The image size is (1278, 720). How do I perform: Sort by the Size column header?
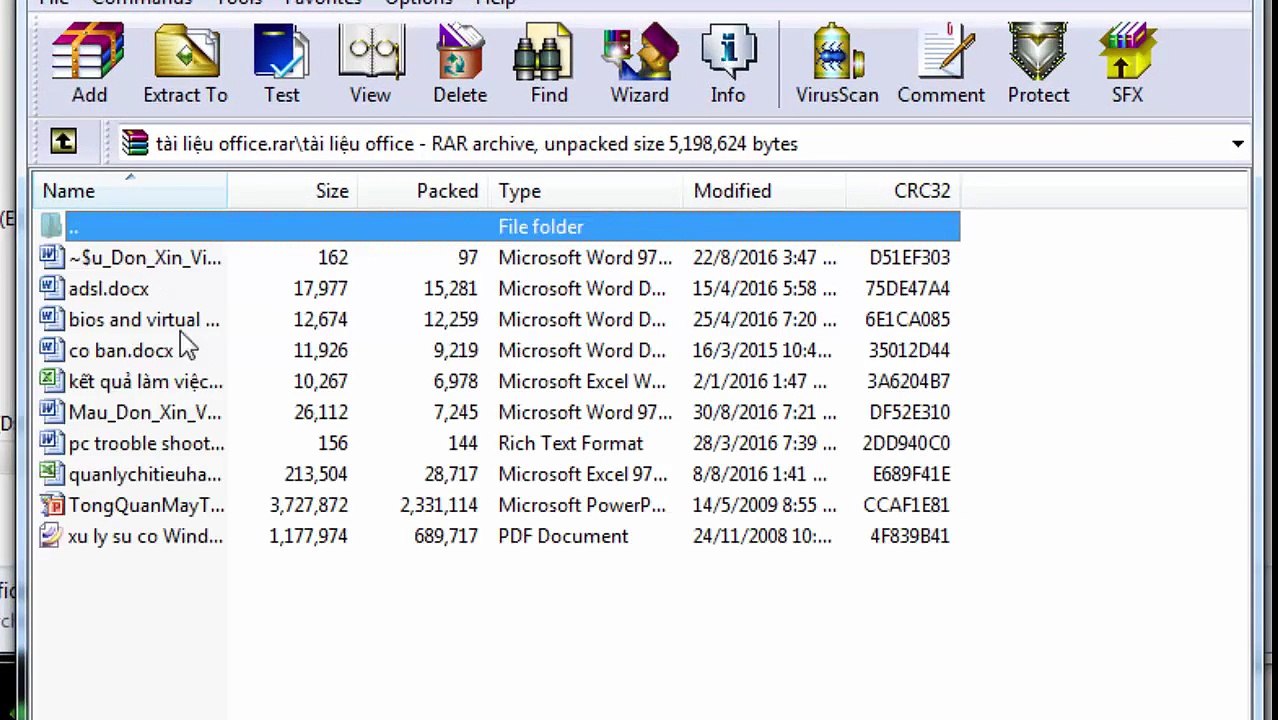coord(293,191)
